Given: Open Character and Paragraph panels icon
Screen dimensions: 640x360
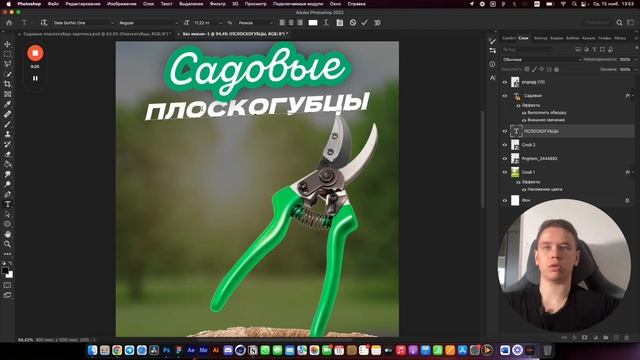Looking at the screenshot, I should pos(340,22).
